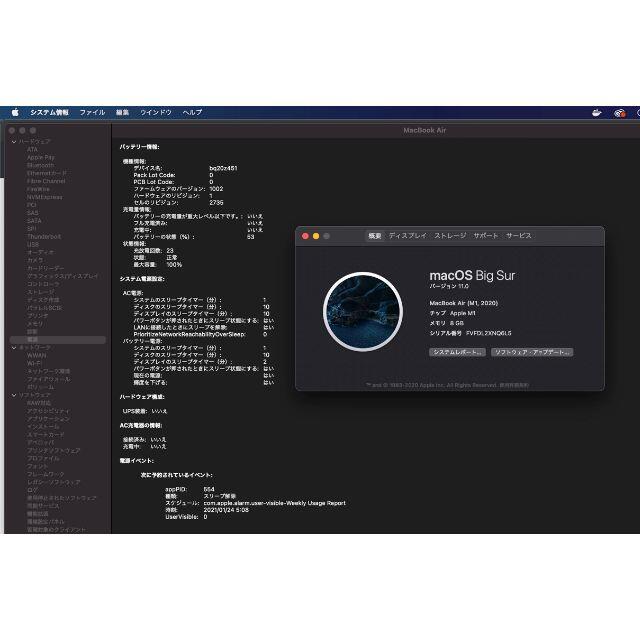Select SAS in the sidebar
This screenshot has height=640, width=640.
(x=33, y=213)
